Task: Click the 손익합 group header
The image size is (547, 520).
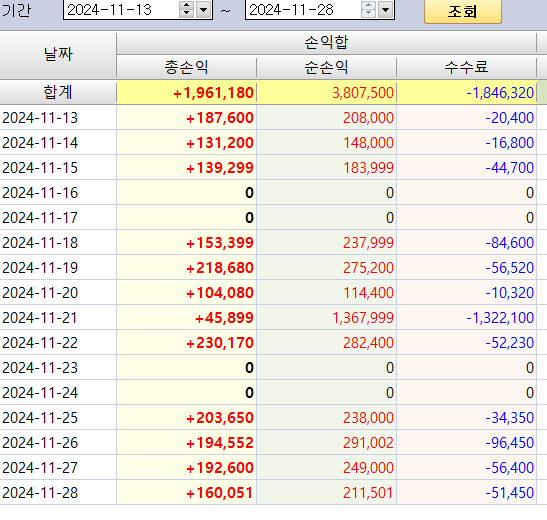Action: pyautogui.click(x=326, y=43)
